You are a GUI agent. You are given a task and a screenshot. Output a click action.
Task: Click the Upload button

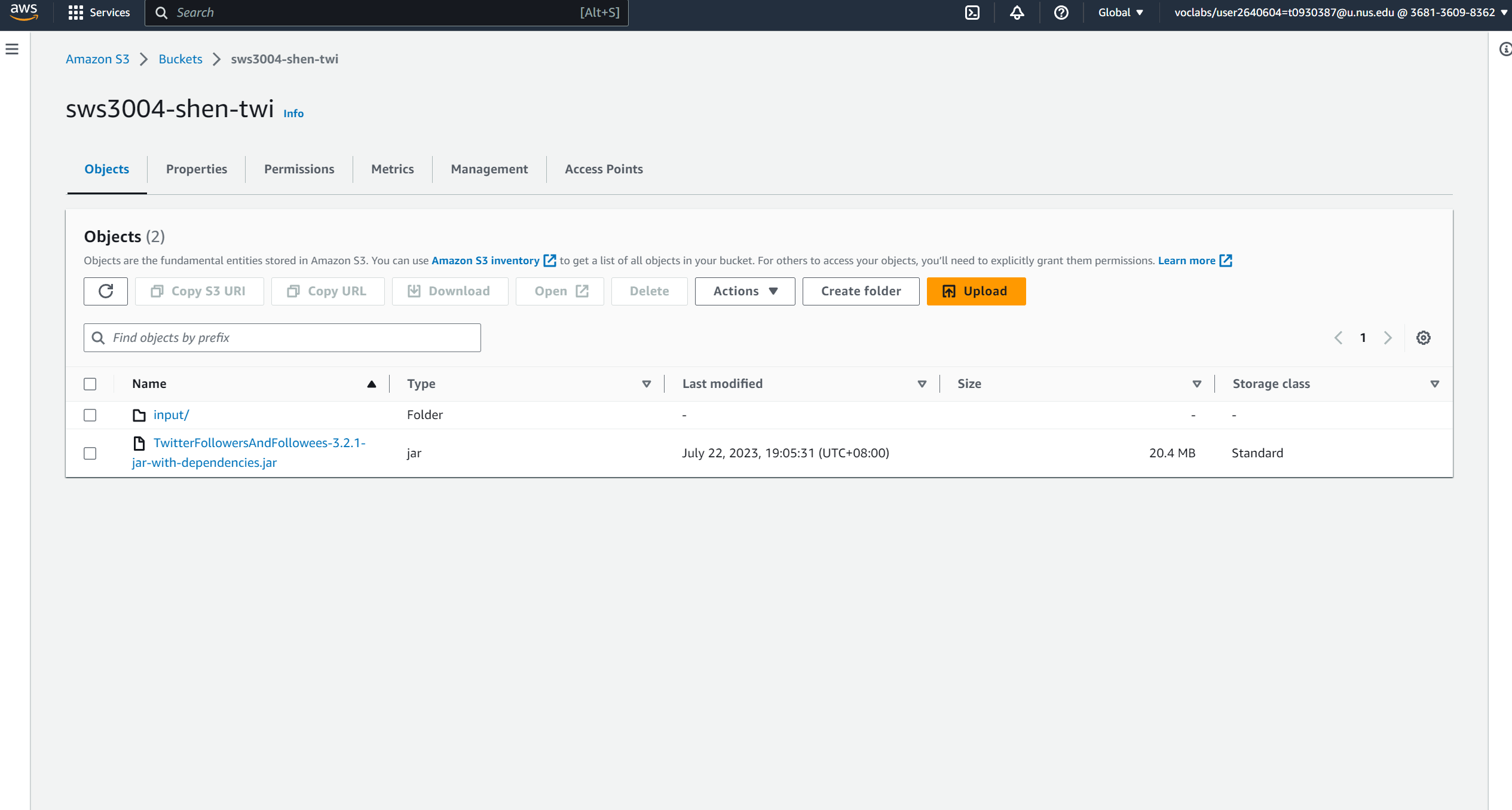coord(976,291)
